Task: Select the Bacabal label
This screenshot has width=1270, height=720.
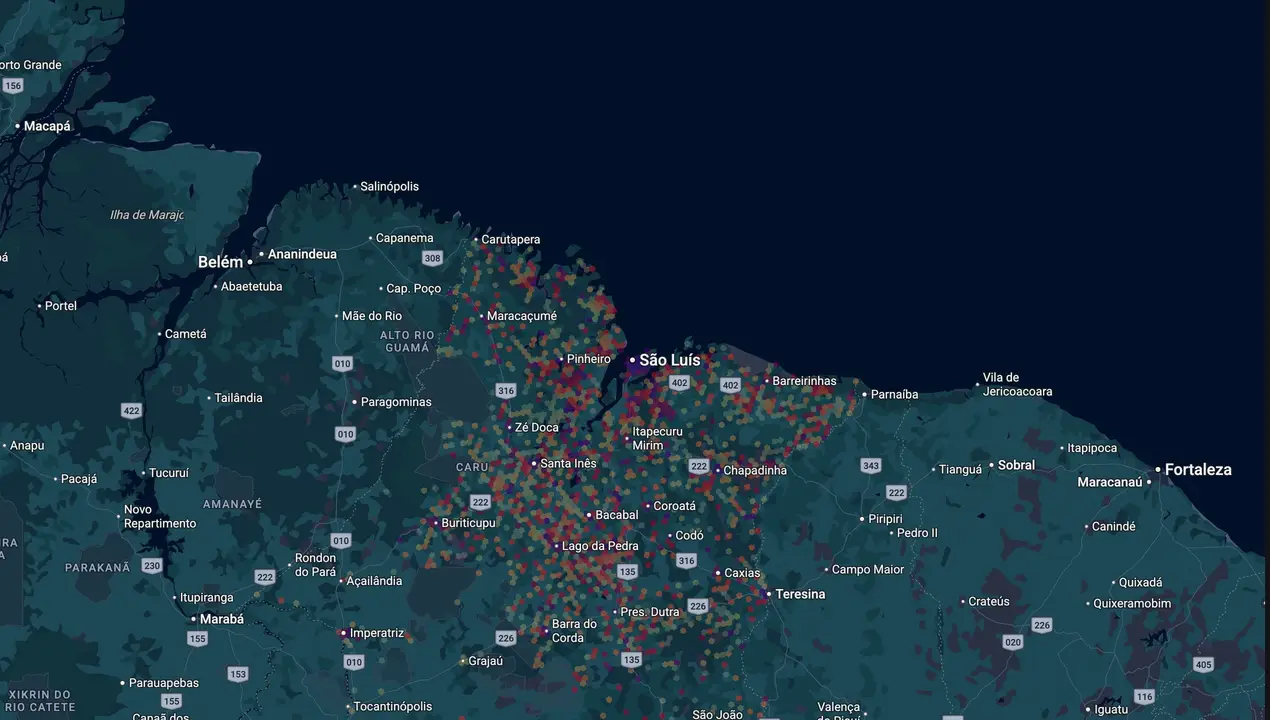Action: 616,515
